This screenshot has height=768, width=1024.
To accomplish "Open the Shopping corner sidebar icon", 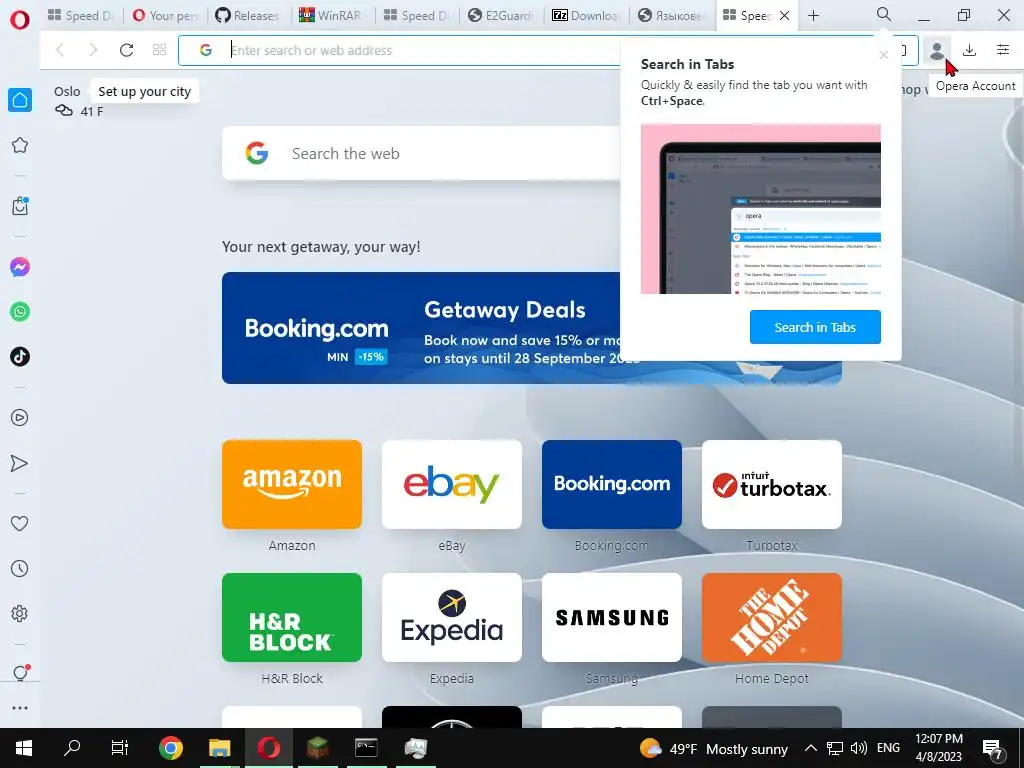I will [20, 206].
